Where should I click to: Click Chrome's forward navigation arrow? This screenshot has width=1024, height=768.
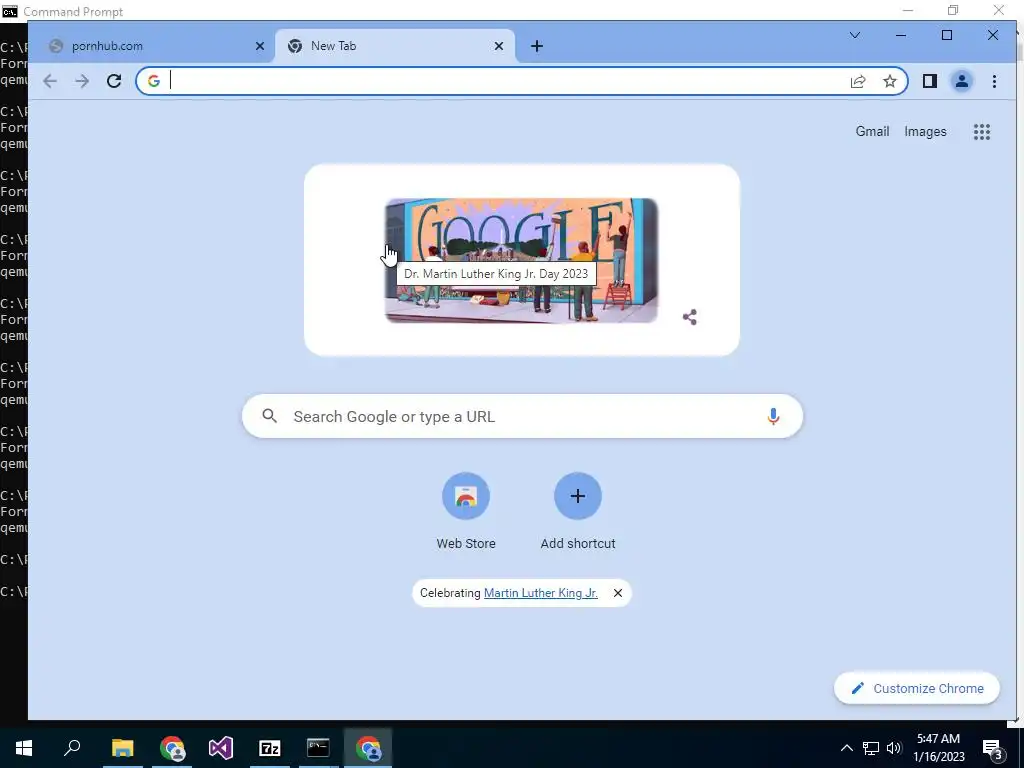tap(82, 81)
